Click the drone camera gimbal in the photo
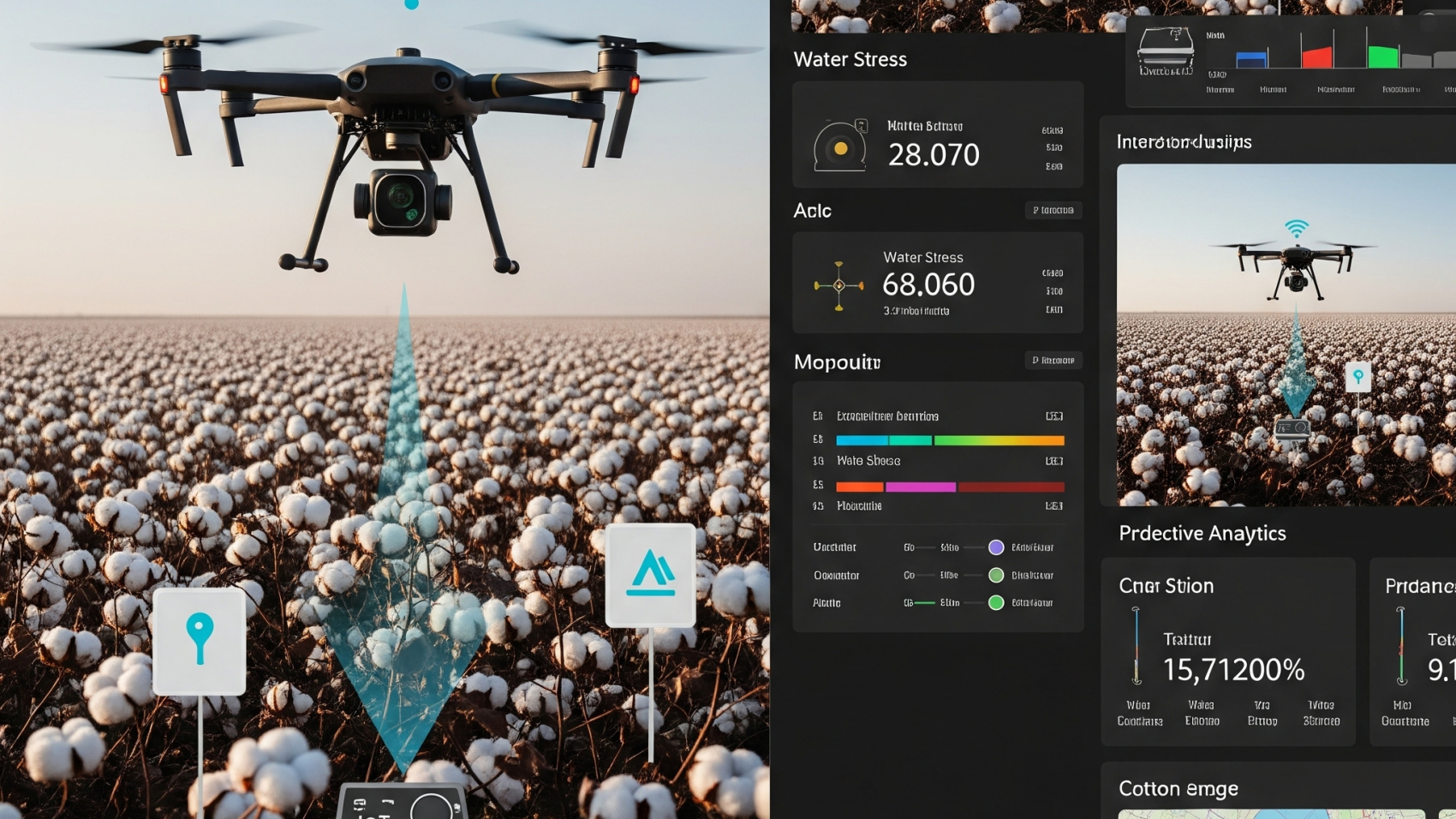 click(x=403, y=201)
